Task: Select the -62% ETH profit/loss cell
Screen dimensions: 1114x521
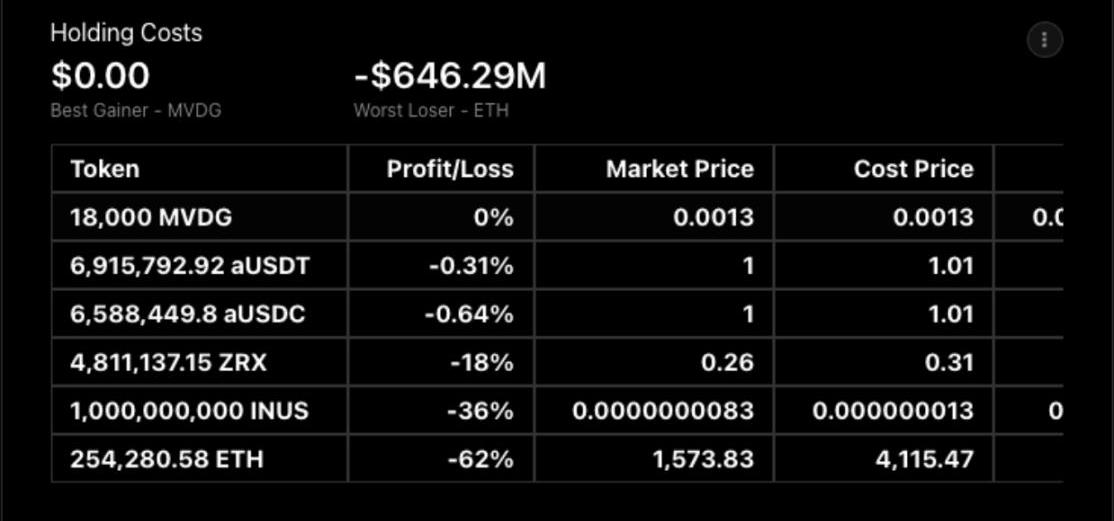Action: 480,459
